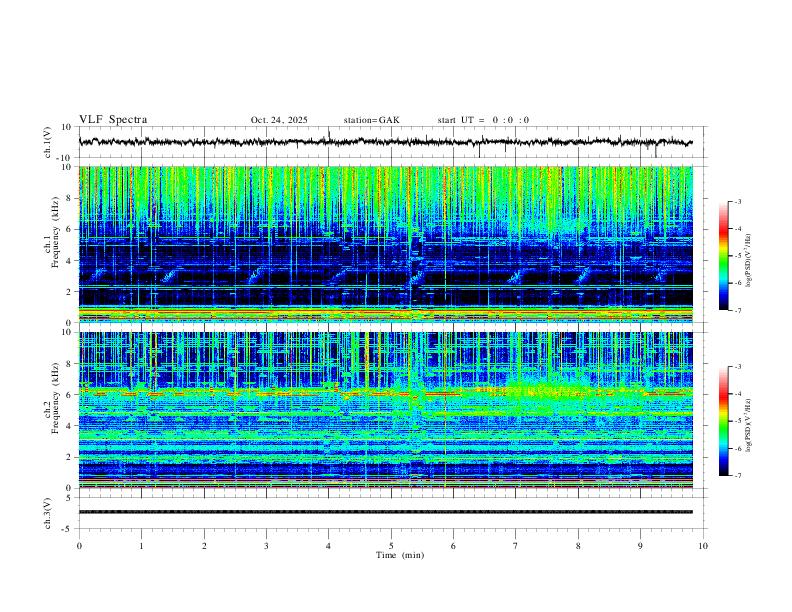Click the "ch.1(V)" waveform axis label

[48, 142]
